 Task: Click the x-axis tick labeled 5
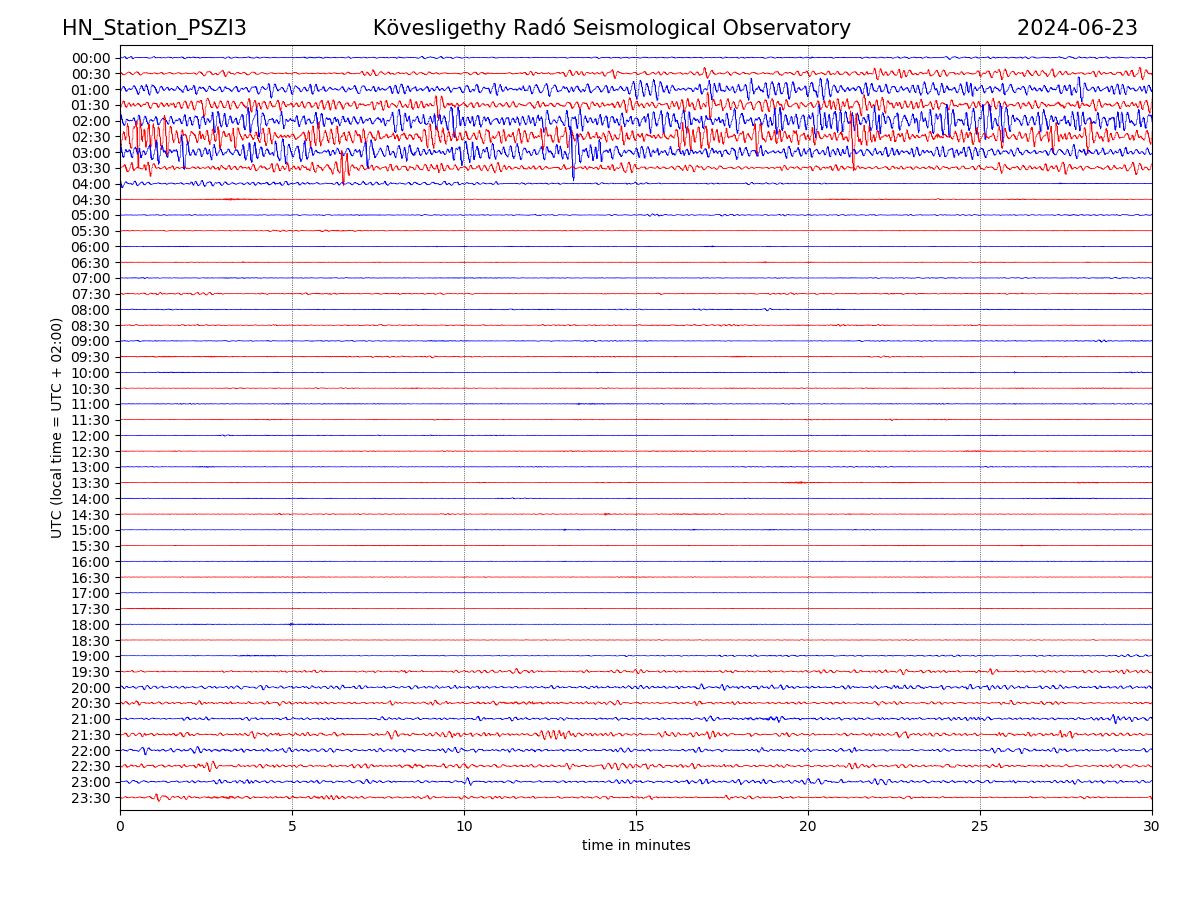tap(292, 826)
